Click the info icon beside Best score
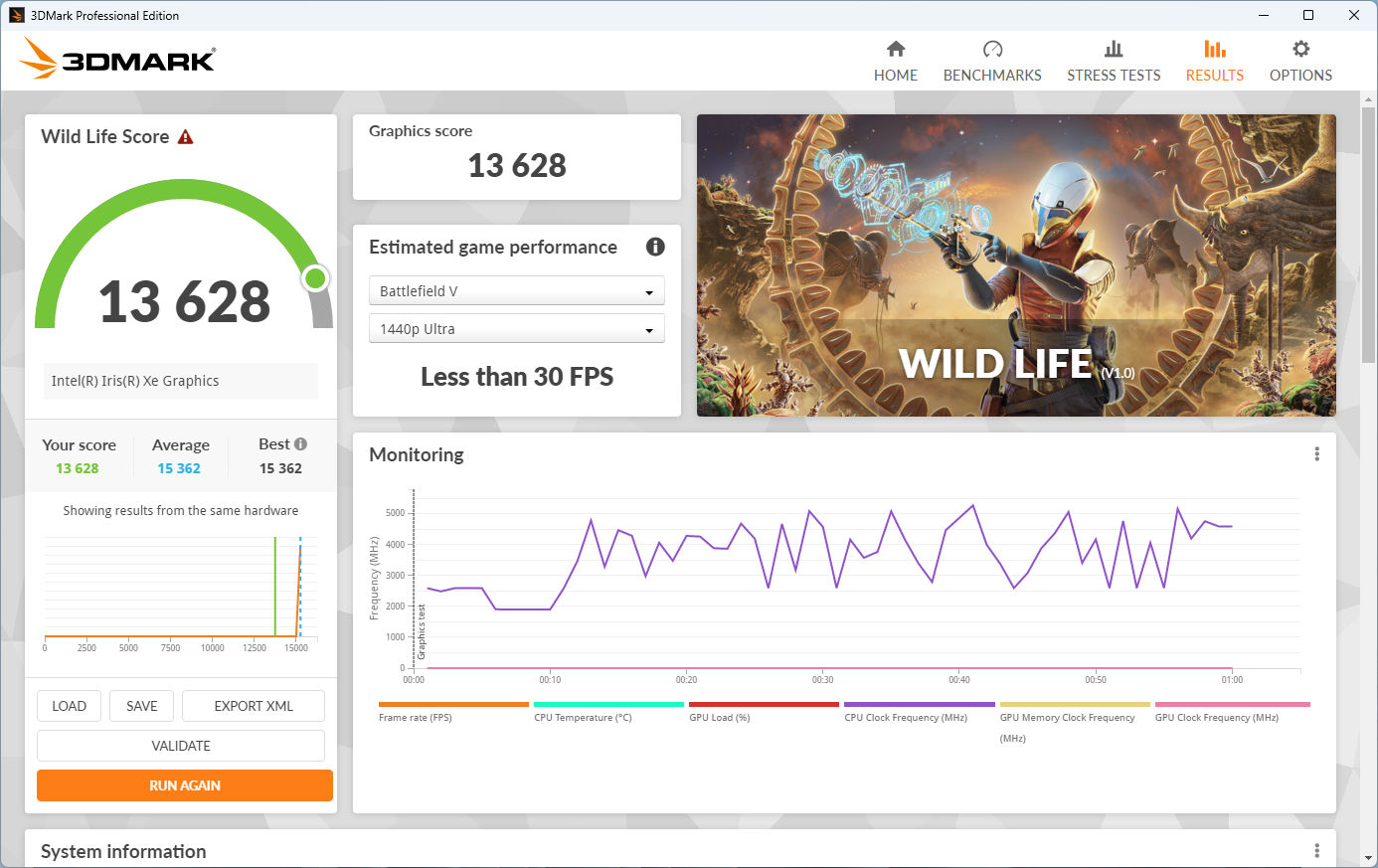1378x868 pixels. tap(301, 444)
